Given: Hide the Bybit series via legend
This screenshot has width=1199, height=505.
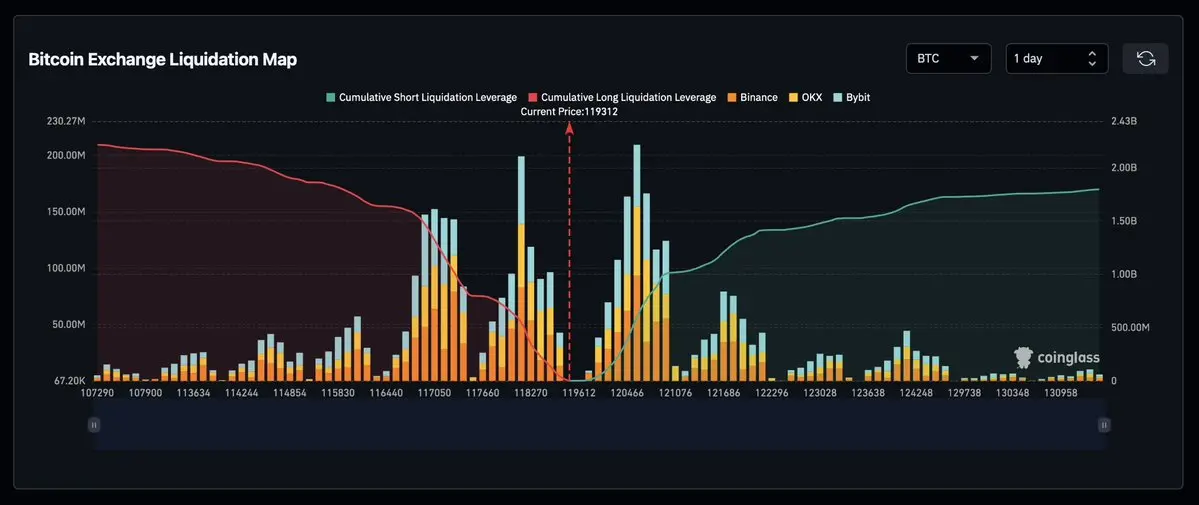Looking at the screenshot, I should click(x=851, y=97).
